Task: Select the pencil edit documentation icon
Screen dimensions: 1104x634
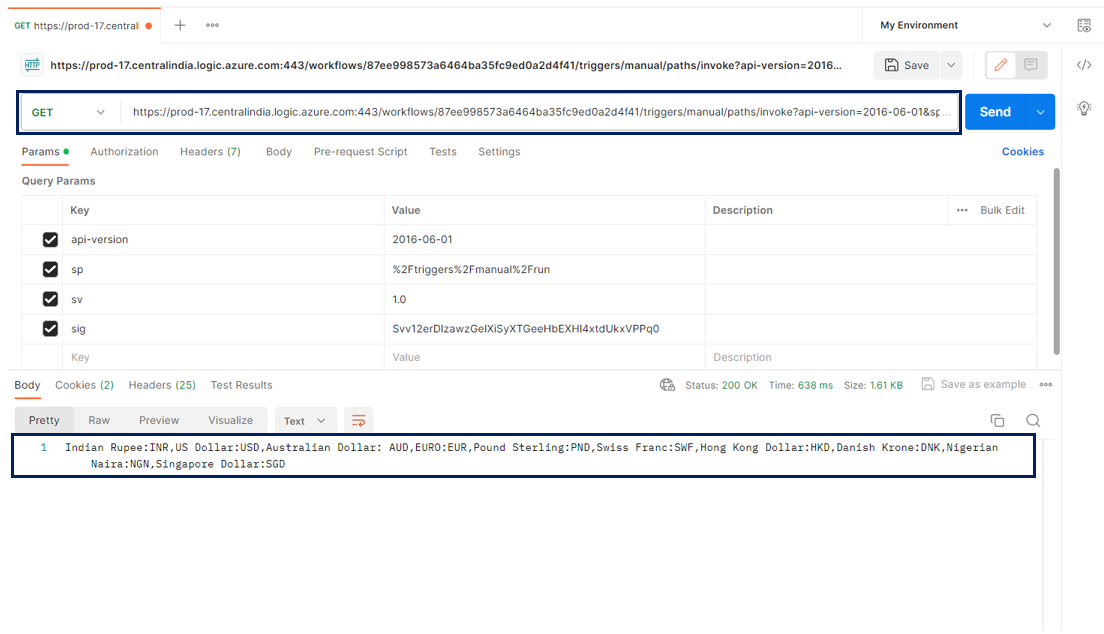Action: [1000, 64]
